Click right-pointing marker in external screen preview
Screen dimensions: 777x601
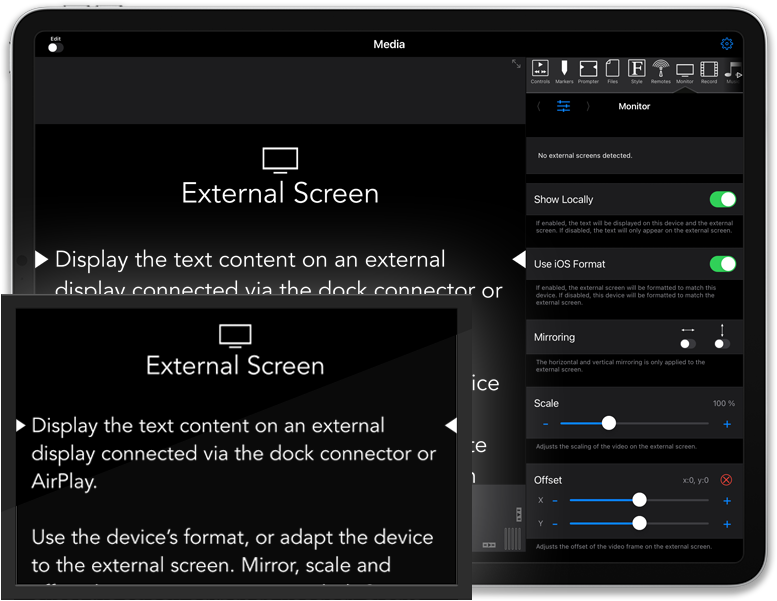tap(20, 425)
